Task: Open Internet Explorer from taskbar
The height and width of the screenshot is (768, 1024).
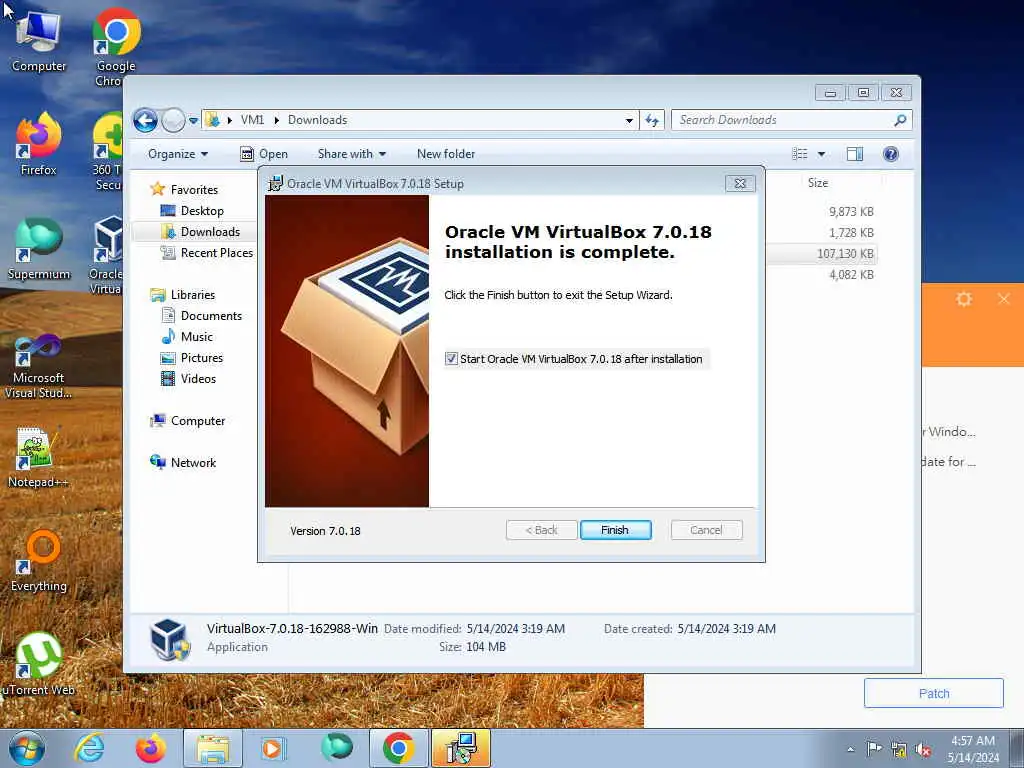Action: pyautogui.click(x=88, y=748)
